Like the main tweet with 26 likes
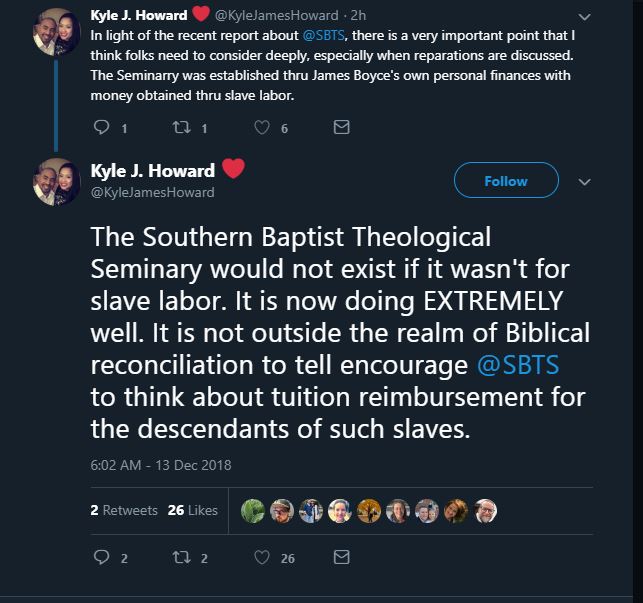This screenshot has height=603, width=643. pos(264,558)
